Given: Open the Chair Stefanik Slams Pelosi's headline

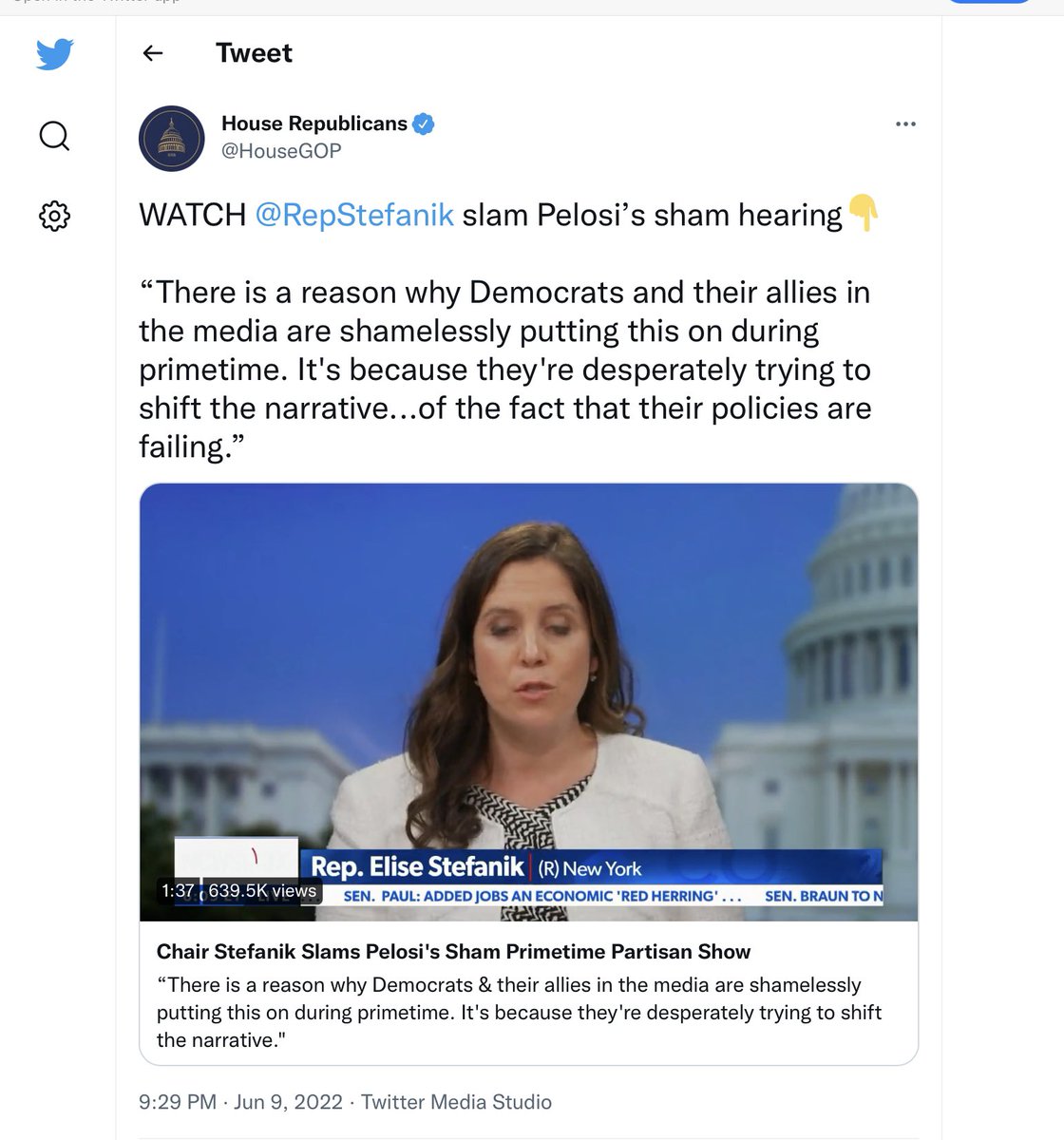Looking at the screenshot, I should [453, 951].
